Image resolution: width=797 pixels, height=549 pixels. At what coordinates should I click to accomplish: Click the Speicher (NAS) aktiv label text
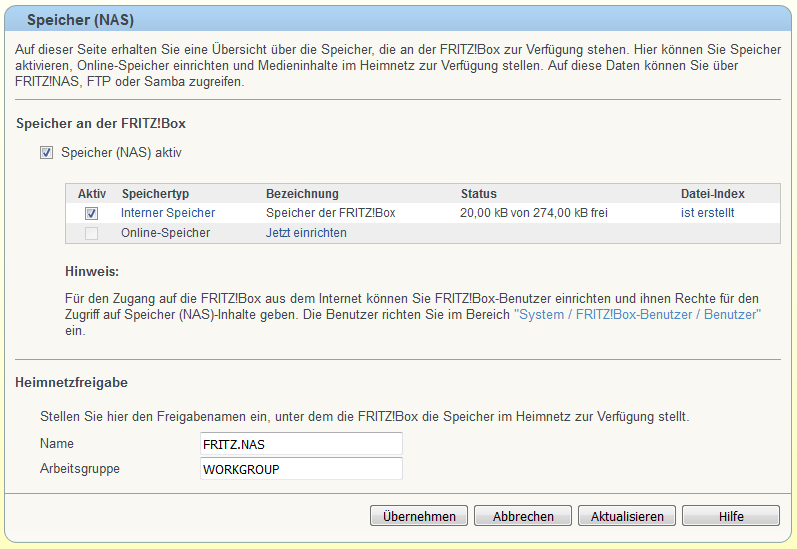pyautogui.click(x=121, y=152)
